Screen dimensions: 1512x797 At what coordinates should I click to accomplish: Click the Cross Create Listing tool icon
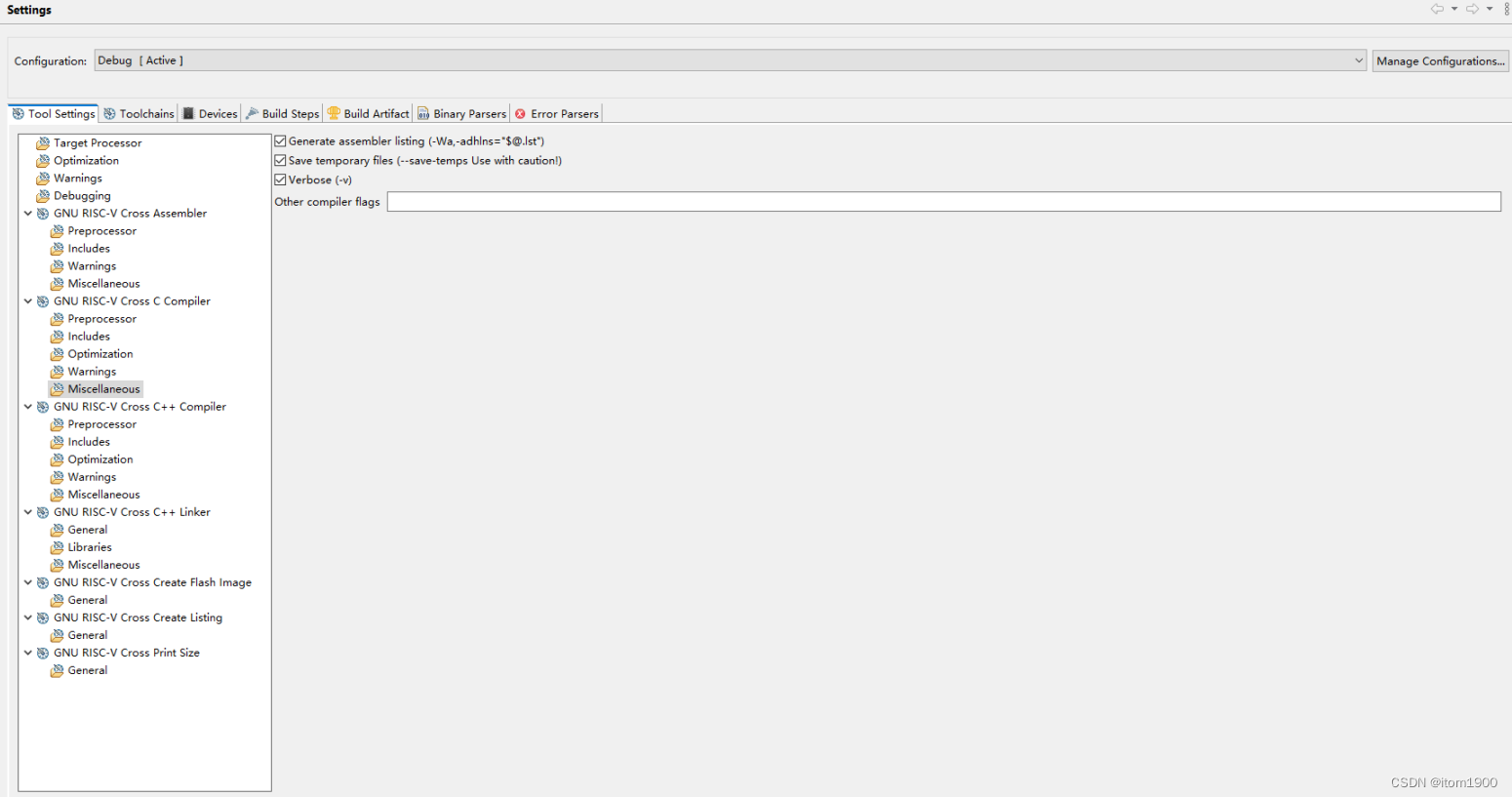click(x=43, y=618)
